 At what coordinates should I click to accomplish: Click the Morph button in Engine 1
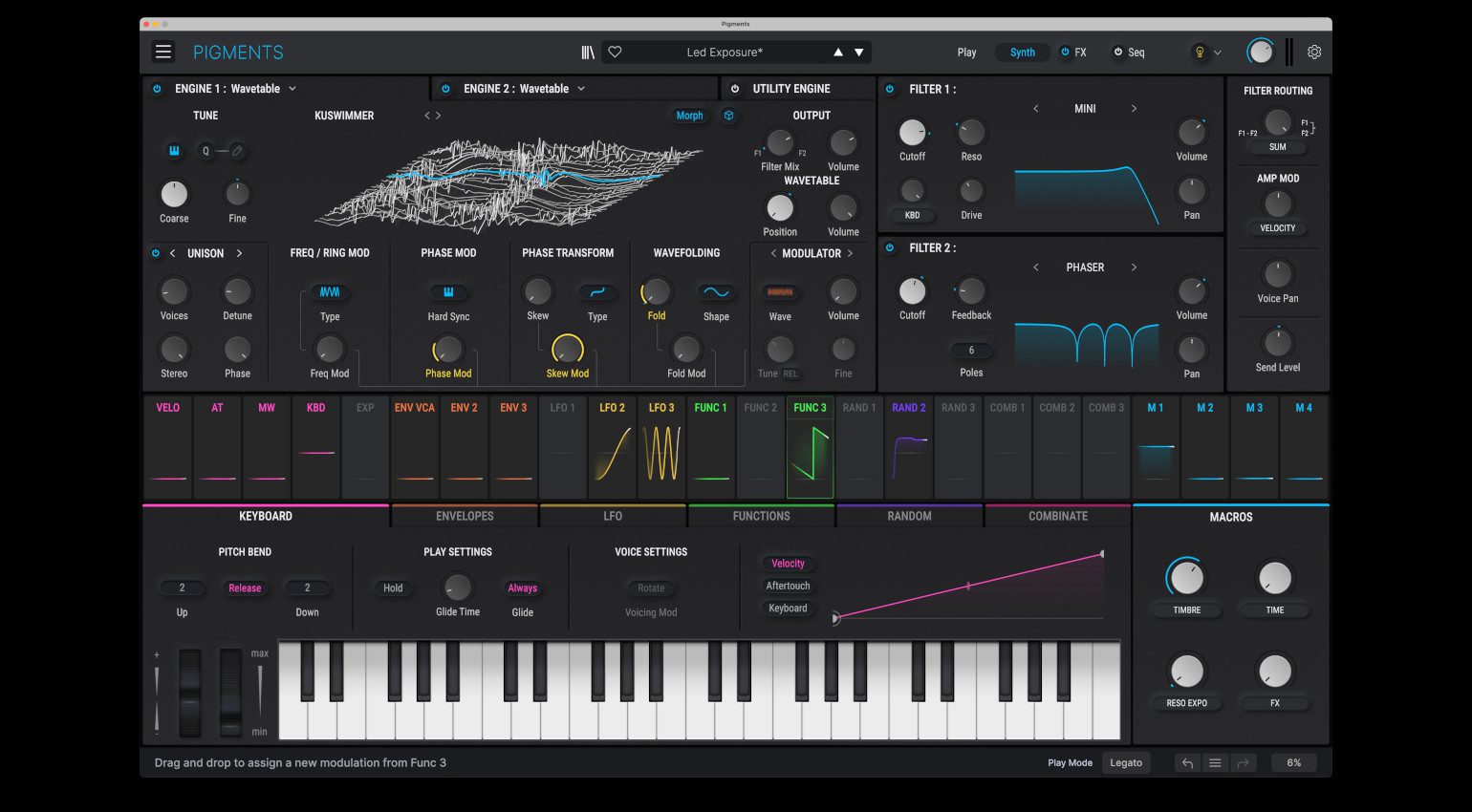click(x=689, y=115)
